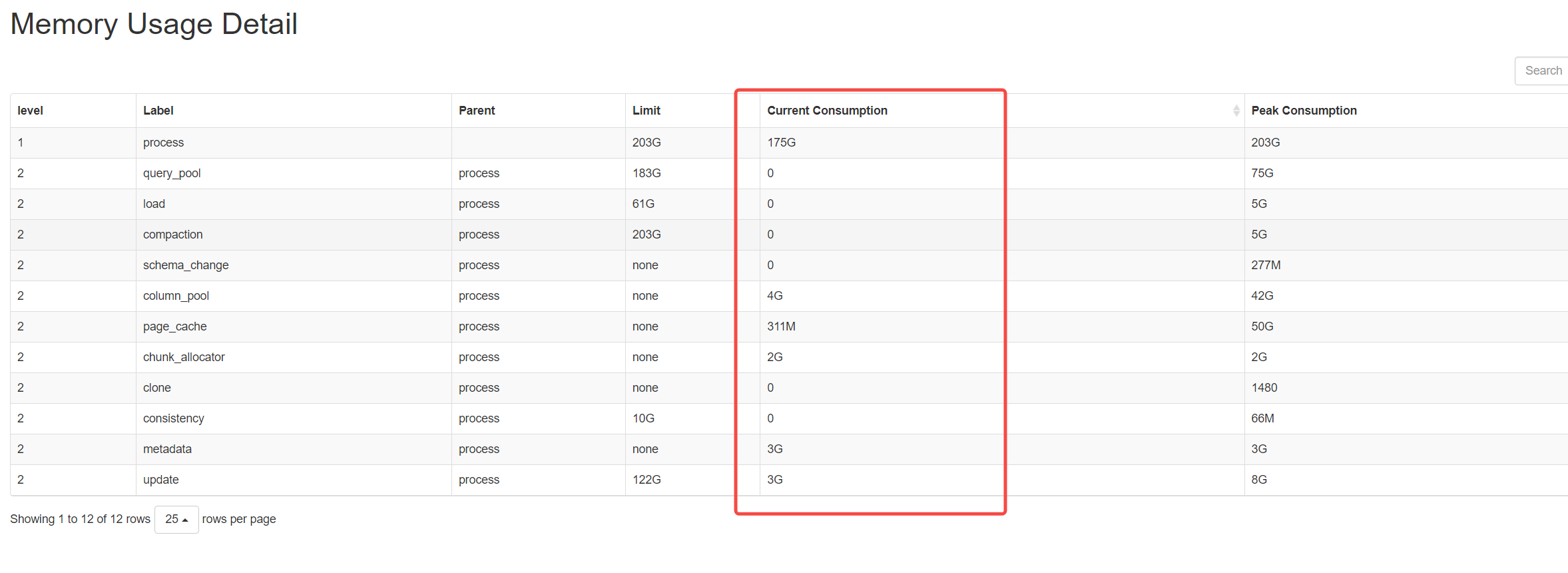The width and height of the screenshot is (1568, 573).
Task: Click the column_pool row label
Action: click(x=176, y=296)
